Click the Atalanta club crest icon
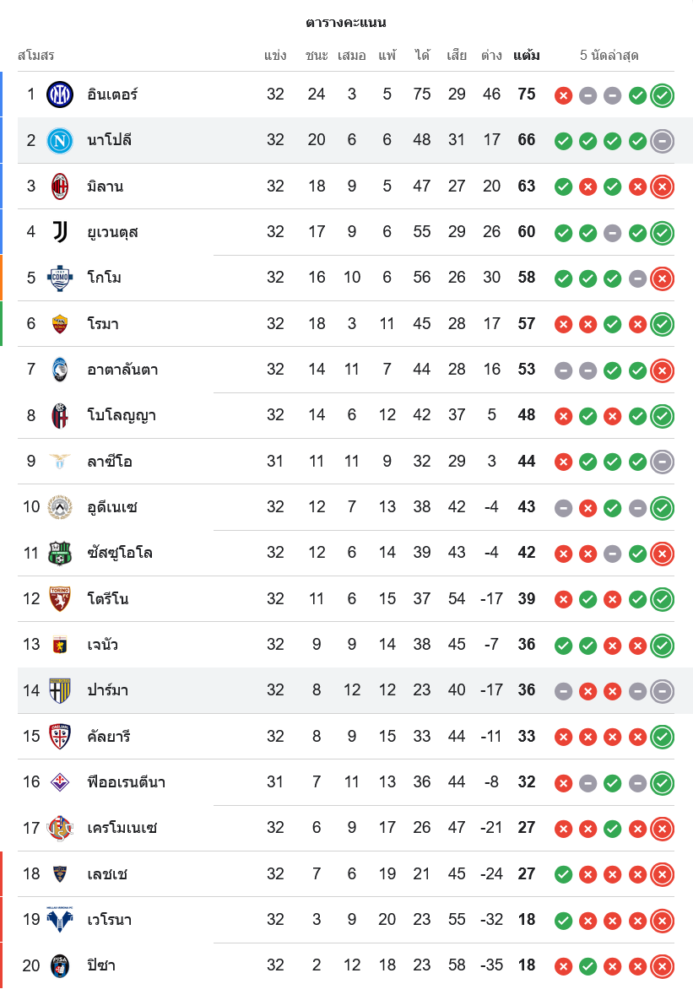Image resolution: width=693 pixels, height=1000 pixels. tap(60, 370)
